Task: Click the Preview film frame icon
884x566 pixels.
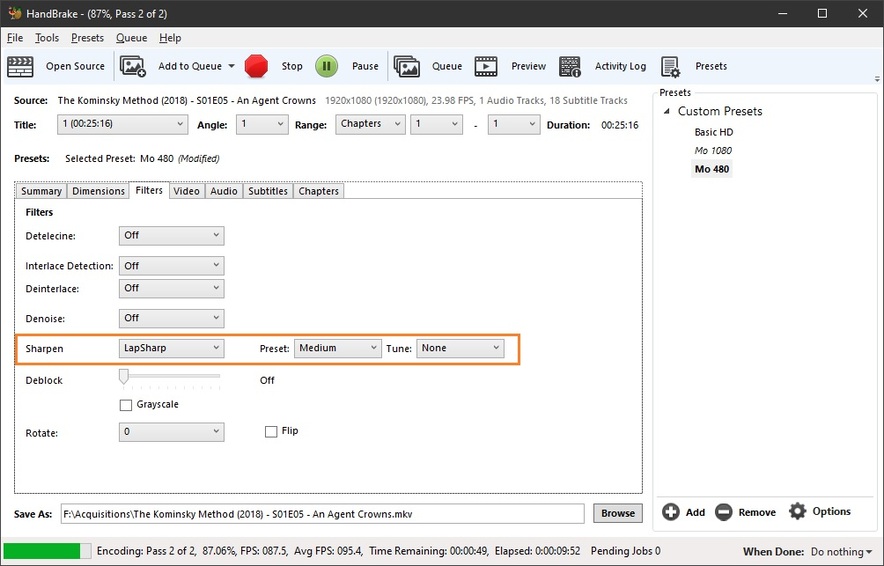Action: pyautogui.click(x=486, y=67)
